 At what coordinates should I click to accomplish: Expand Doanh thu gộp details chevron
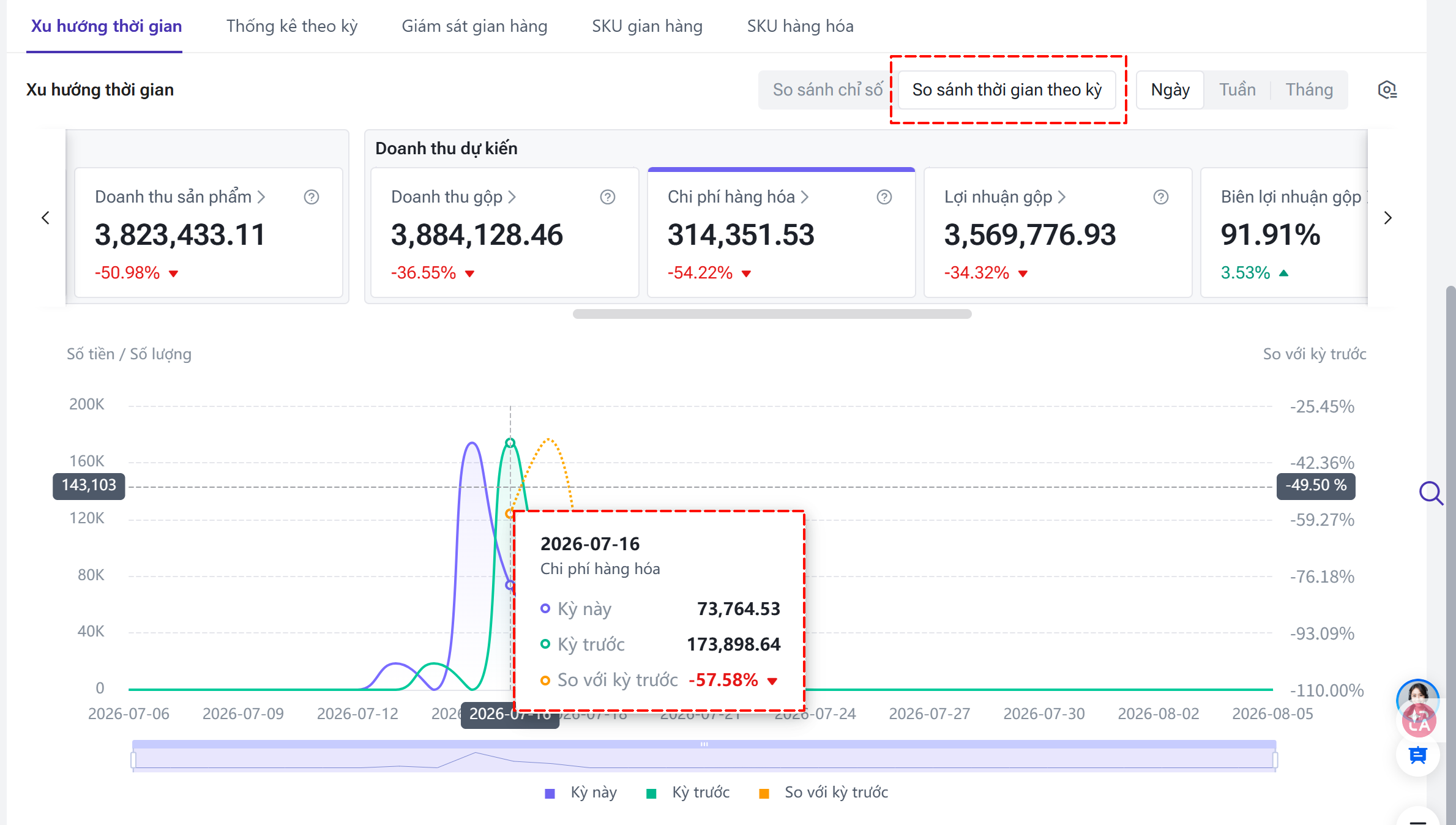tap(512, 197)
